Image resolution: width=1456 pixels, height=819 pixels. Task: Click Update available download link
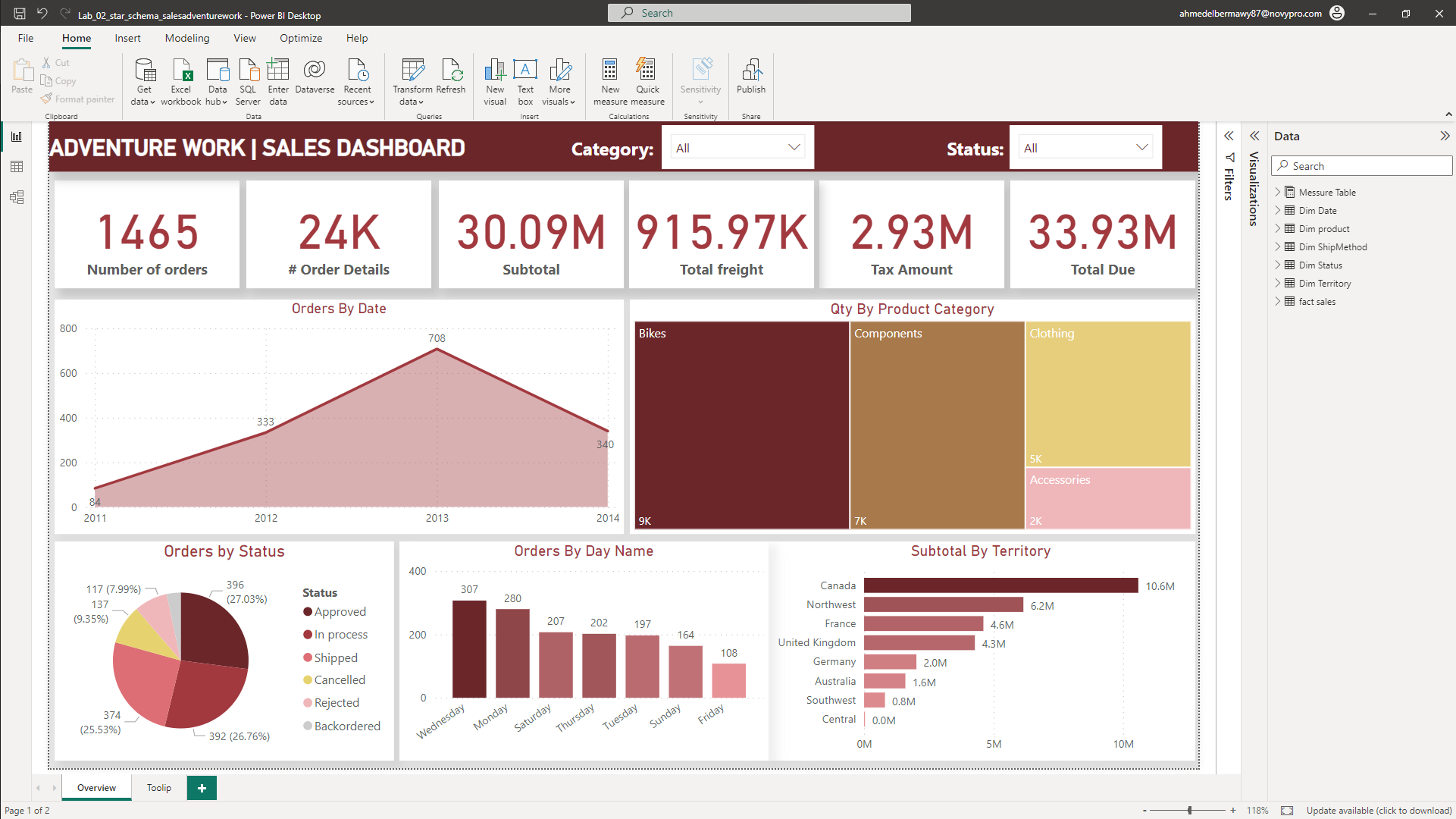click(x=1378, y=811)
